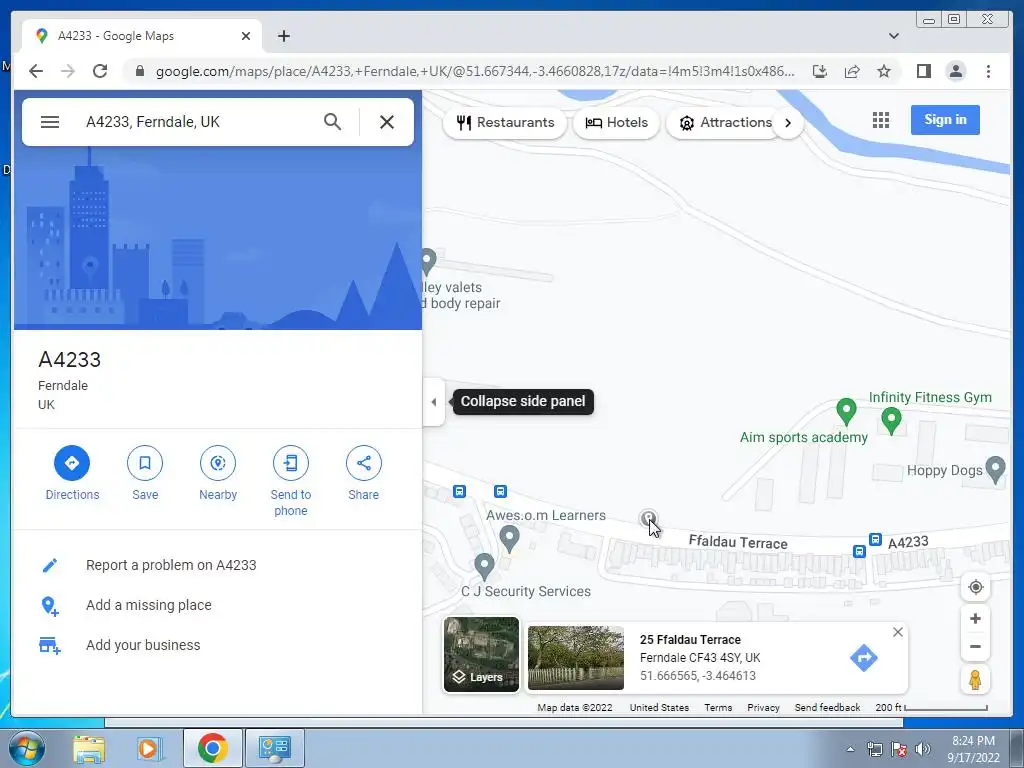
Task: Filter map by Attractions
Action: click(x=725, y=123)
